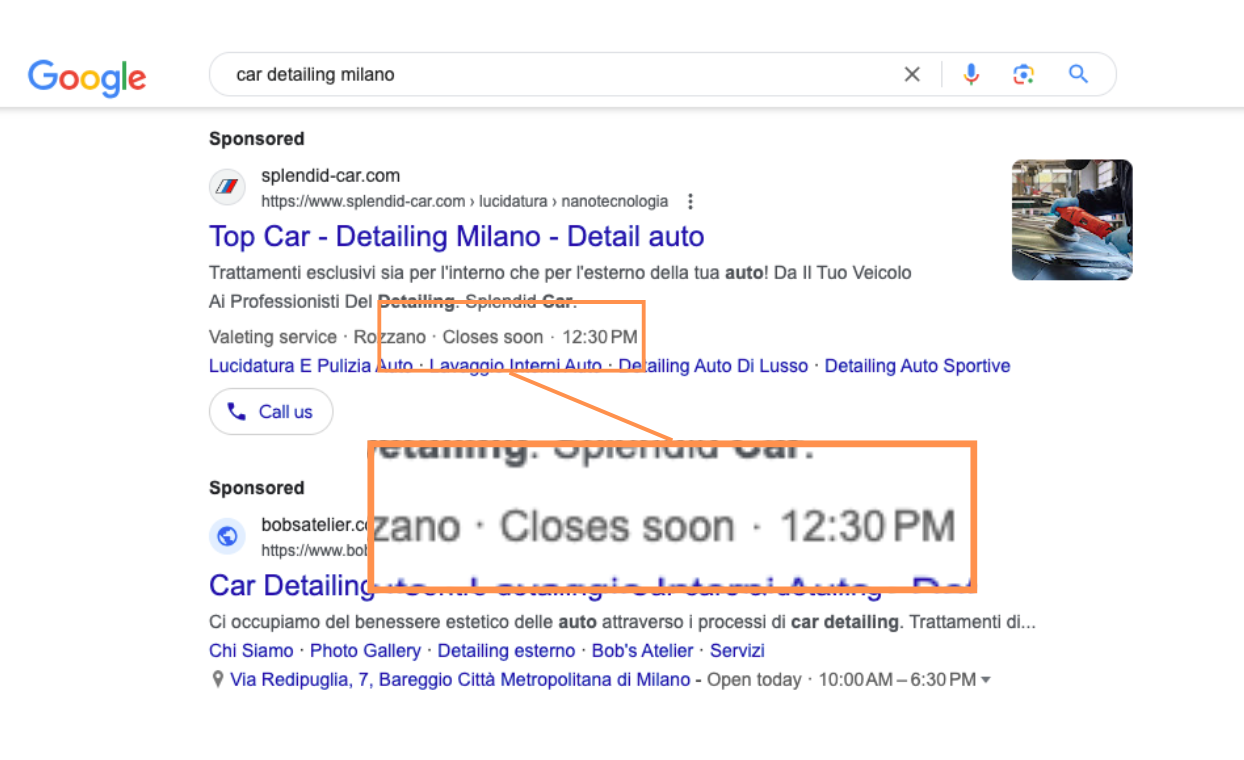The width and height of the screenshot is (1244, 760).
Task: Click the bobsatelier globe favicon
Action: pos(227,536)
